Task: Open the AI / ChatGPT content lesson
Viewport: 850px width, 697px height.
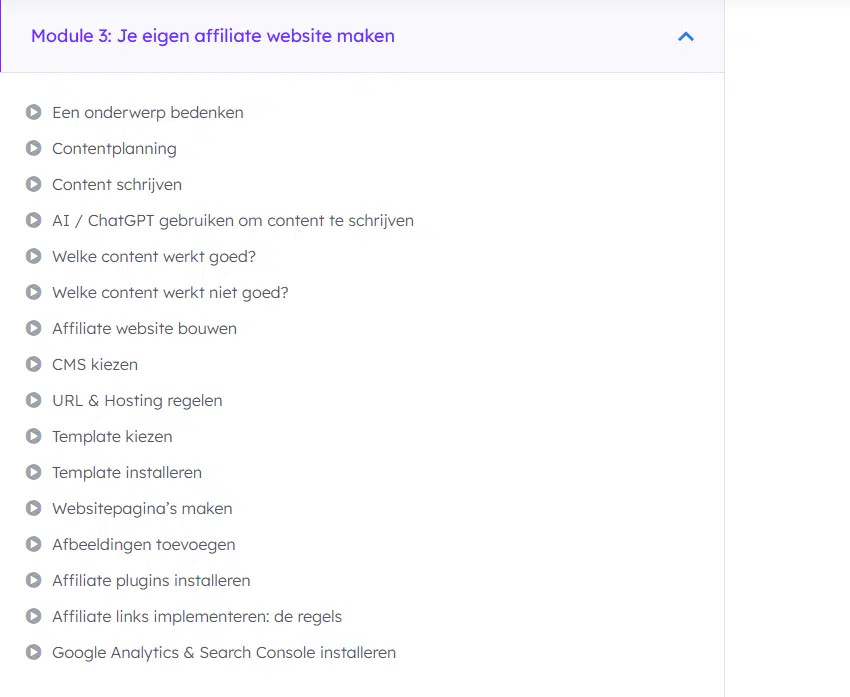Action: click(232, 220)
